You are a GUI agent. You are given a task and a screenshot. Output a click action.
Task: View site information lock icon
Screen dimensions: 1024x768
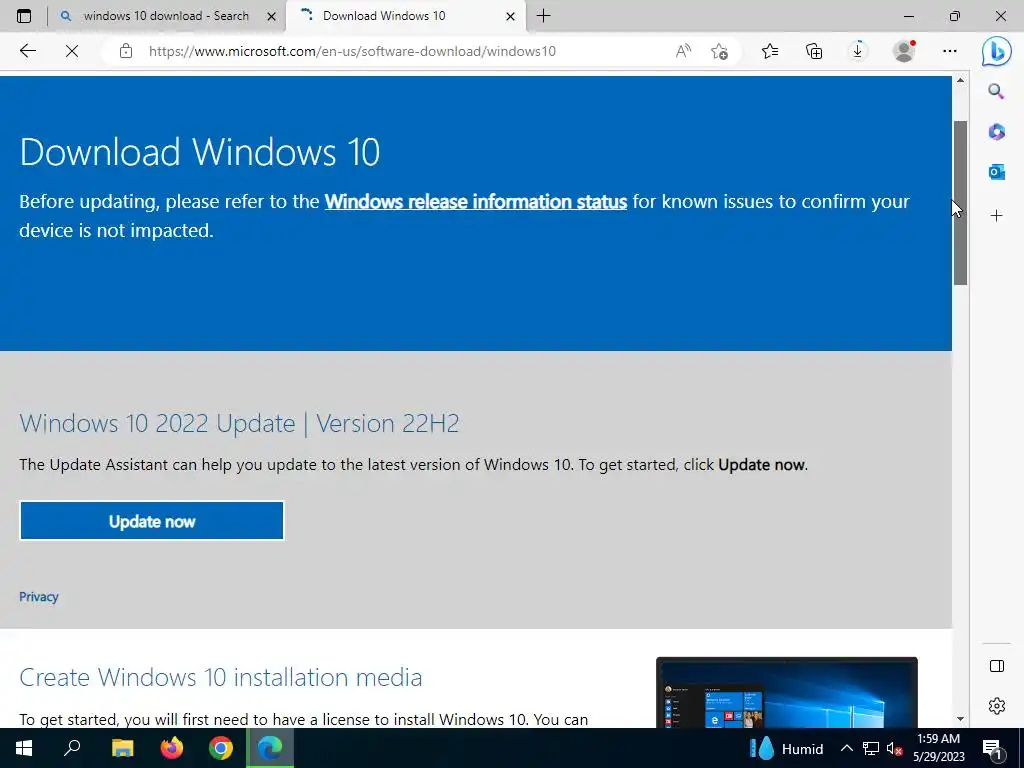(x=126, y=51)
